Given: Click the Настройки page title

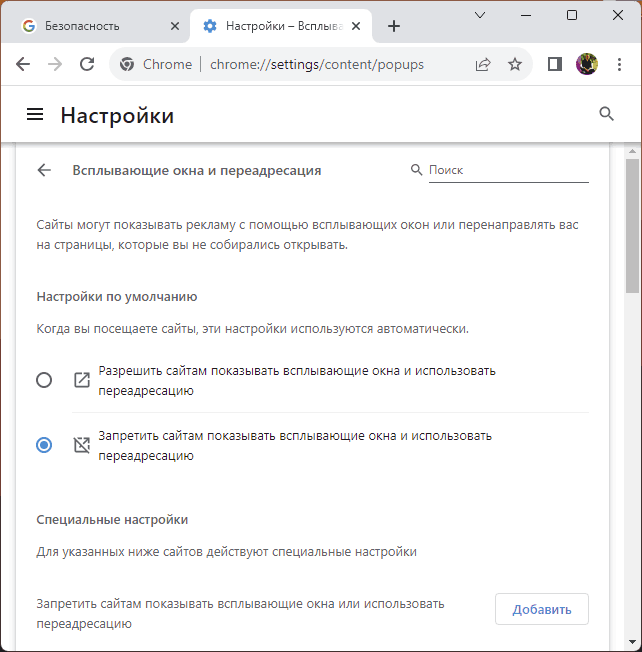Looking at the screenshot, I should click(117, 115).
